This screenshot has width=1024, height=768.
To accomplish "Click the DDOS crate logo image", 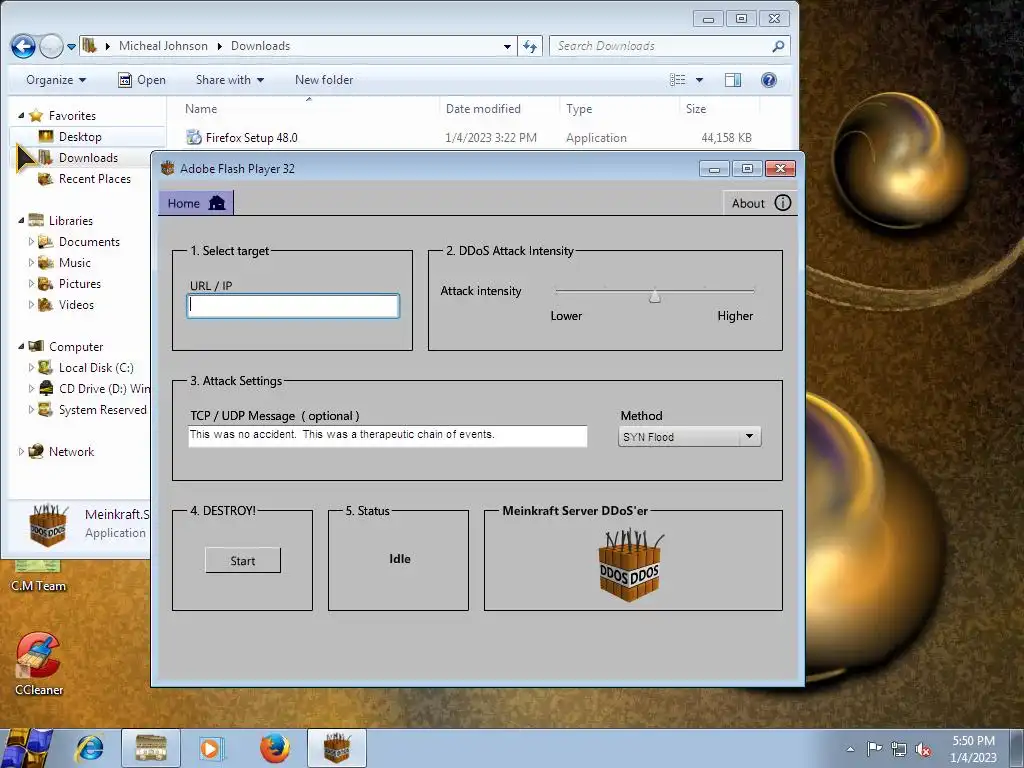I will click(630, 565).
